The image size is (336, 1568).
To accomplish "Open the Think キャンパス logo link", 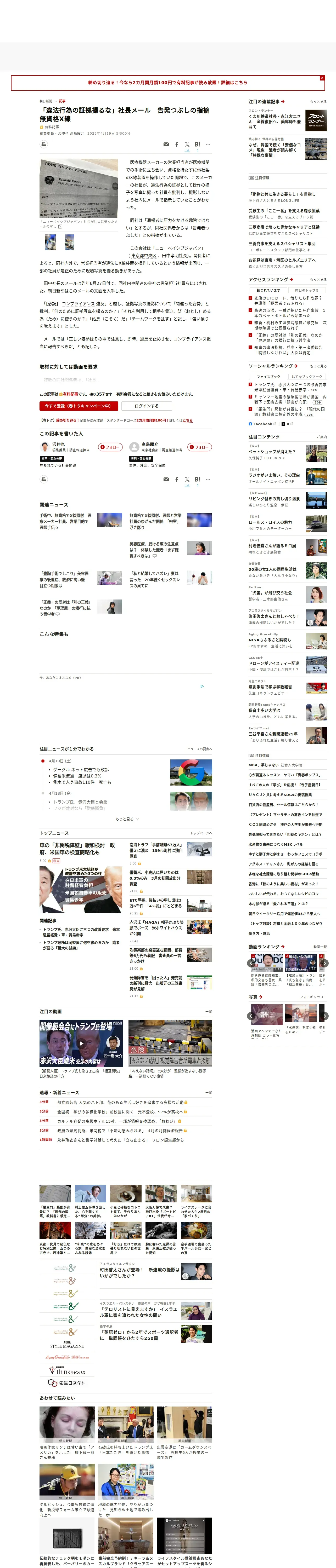I will click(x=67, y=1370).
